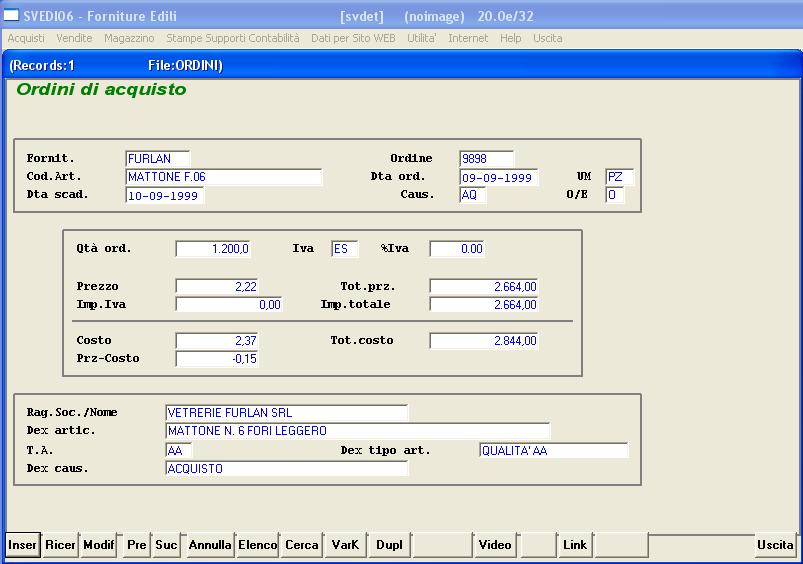
Task: Click the Prz-Costo field -0,15
Action: (217, 359)
